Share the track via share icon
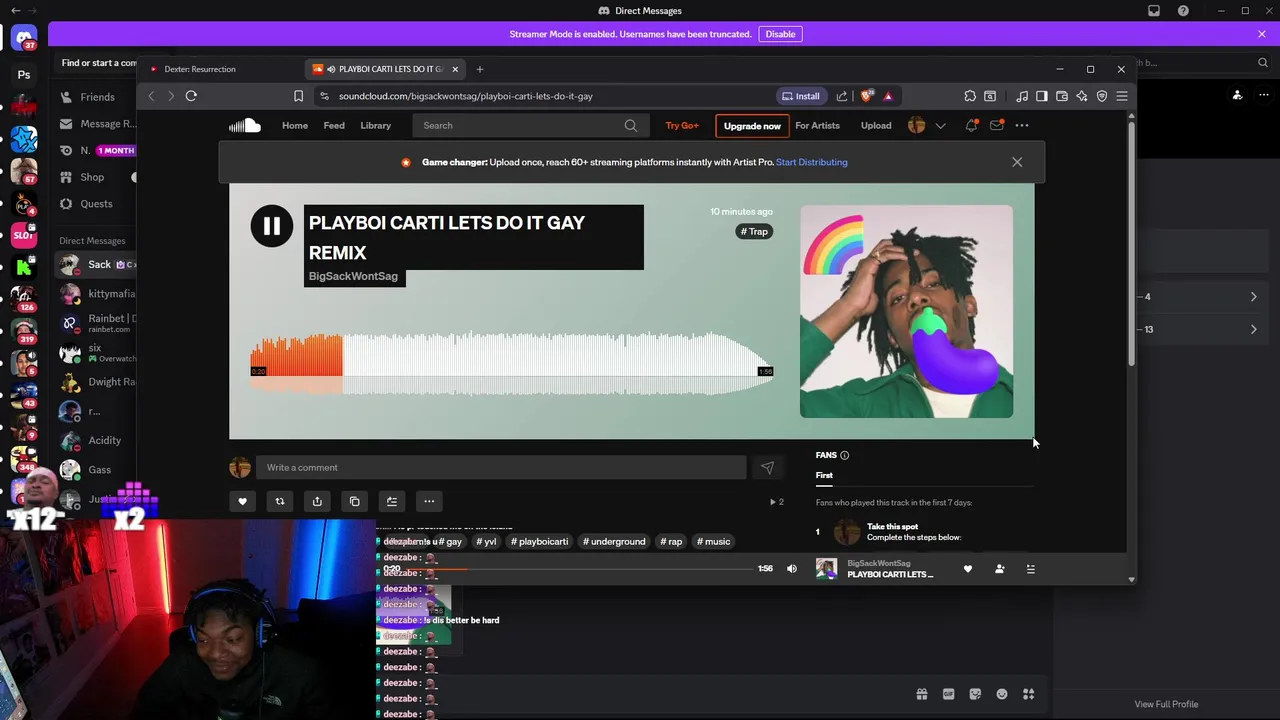Screen dimensions: 1280x720 317,501
